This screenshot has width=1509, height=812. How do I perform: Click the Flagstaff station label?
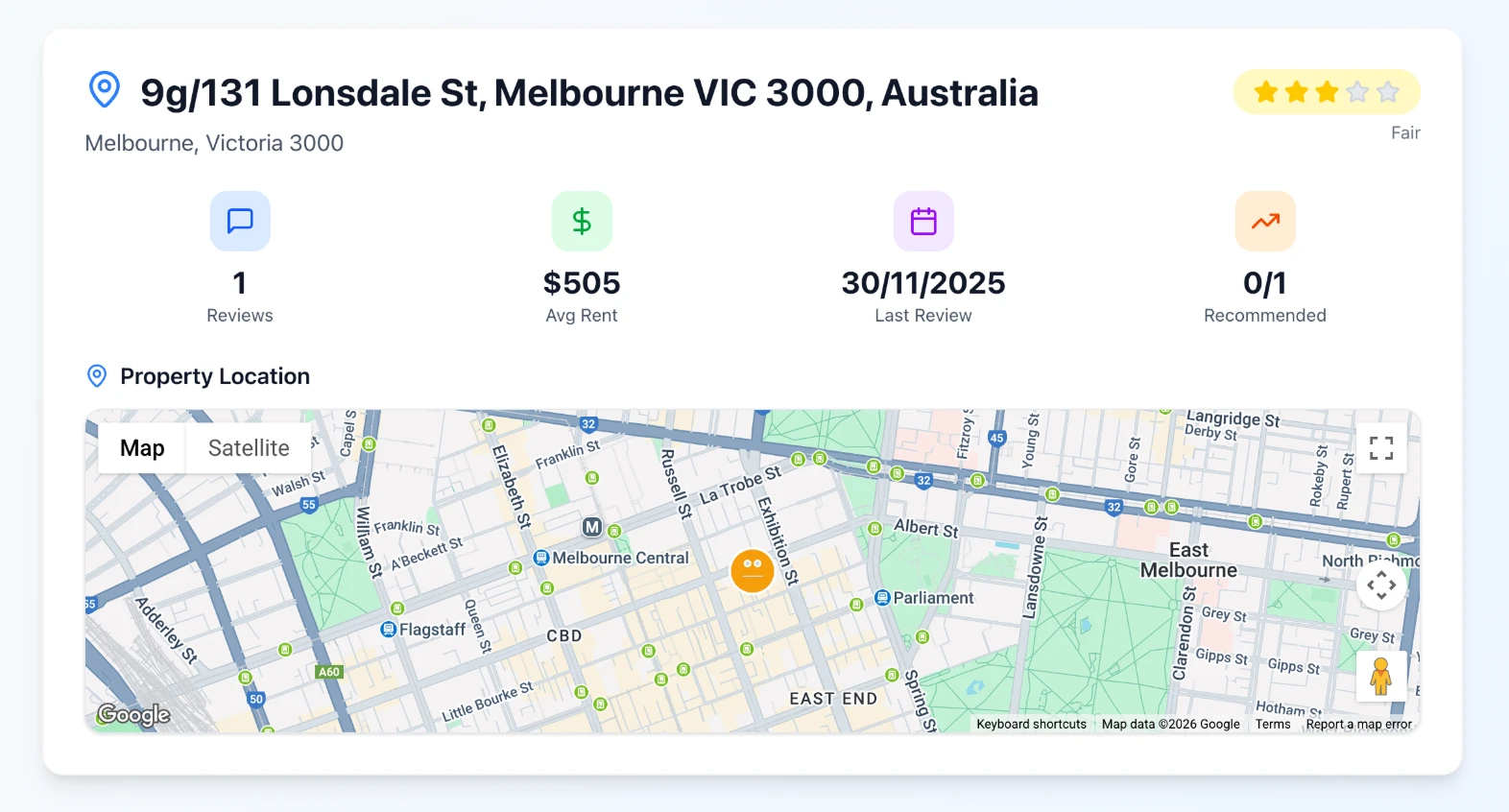point(432,630)
